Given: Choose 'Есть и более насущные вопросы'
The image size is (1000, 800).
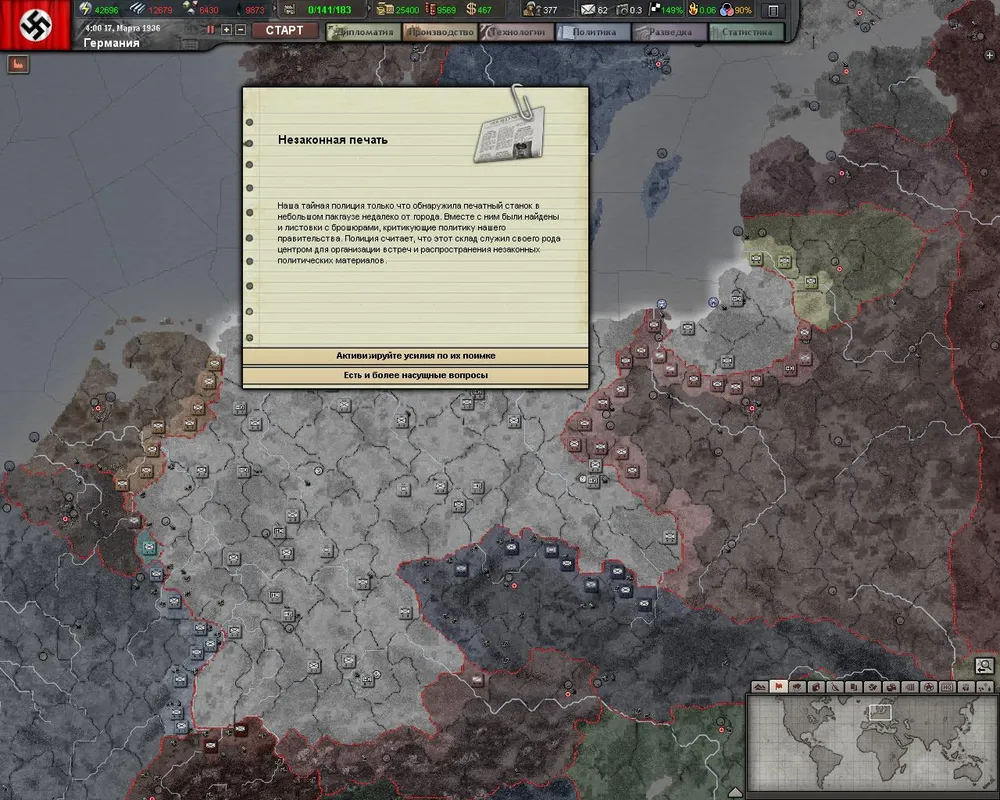Looking at the screenshot, I should 415,376.
